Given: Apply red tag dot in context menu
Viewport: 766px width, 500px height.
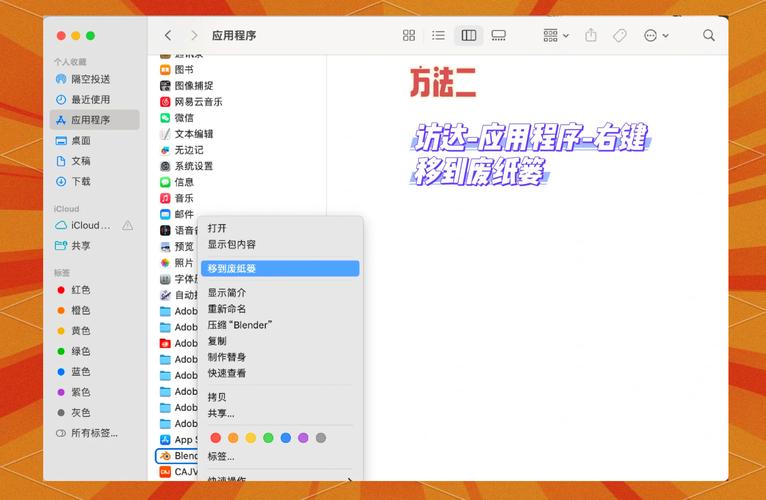Looking at the screenshot, I should click(215, 438).
